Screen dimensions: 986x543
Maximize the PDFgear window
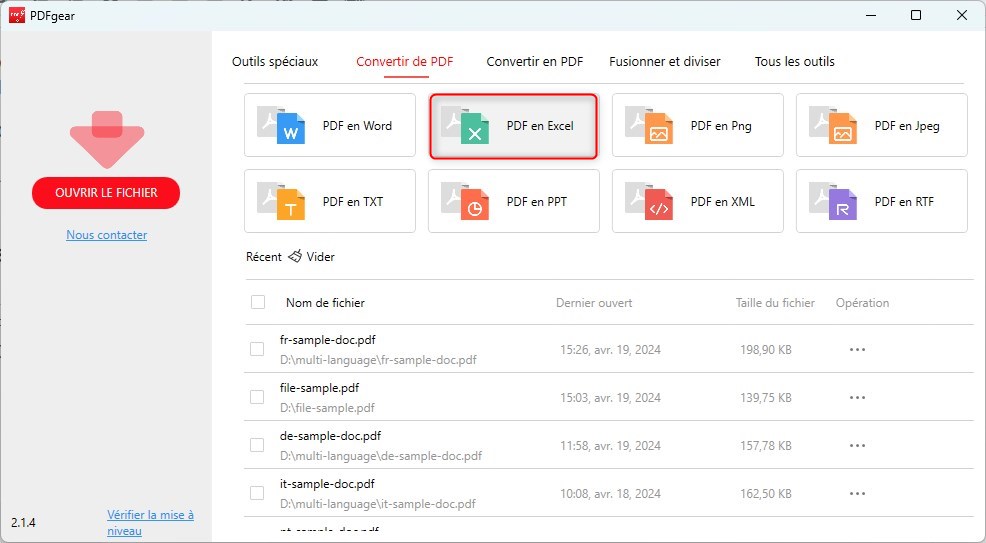pos(916,15)
